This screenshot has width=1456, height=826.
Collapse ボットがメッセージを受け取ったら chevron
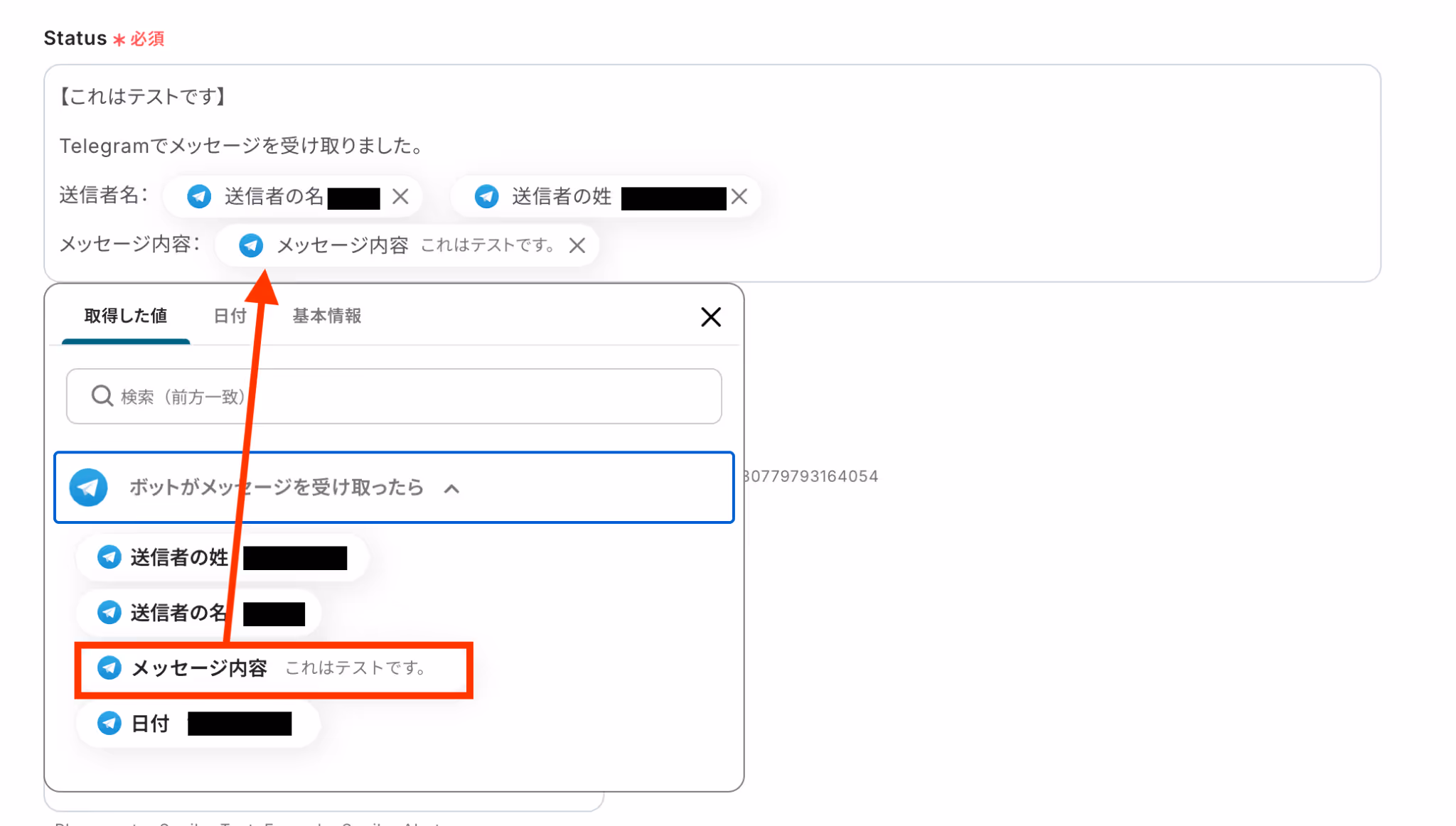(x=451, y=489)
